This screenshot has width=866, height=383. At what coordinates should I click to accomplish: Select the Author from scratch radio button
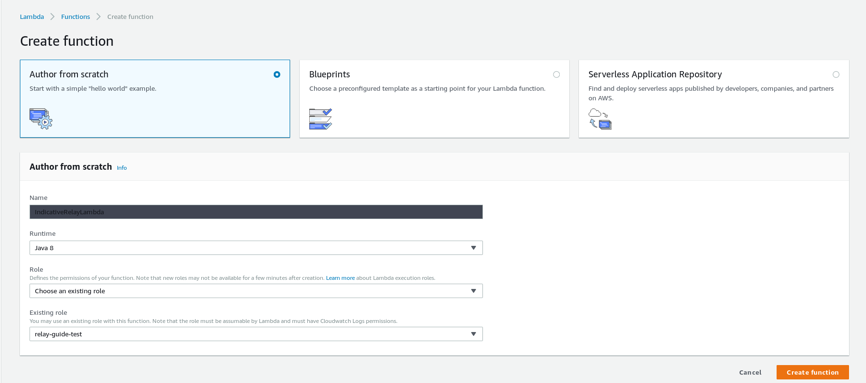pos(277,75)
